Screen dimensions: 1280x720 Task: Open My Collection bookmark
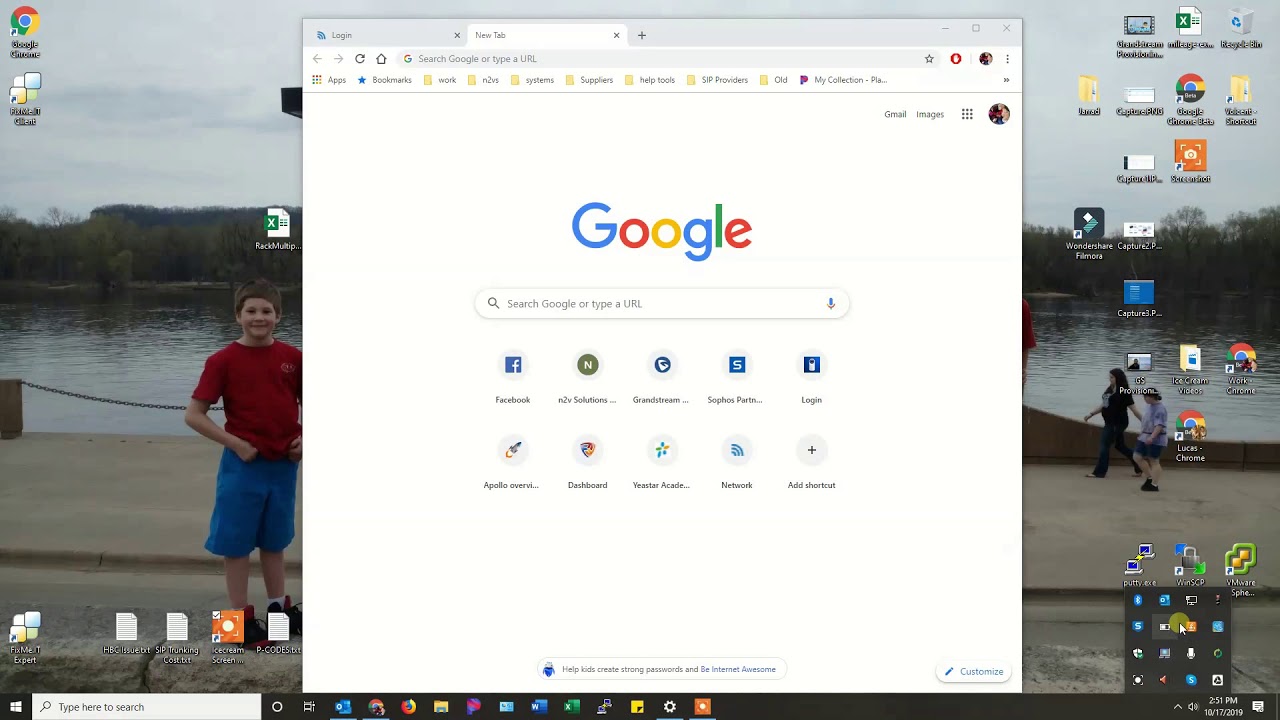pos(843,80)
